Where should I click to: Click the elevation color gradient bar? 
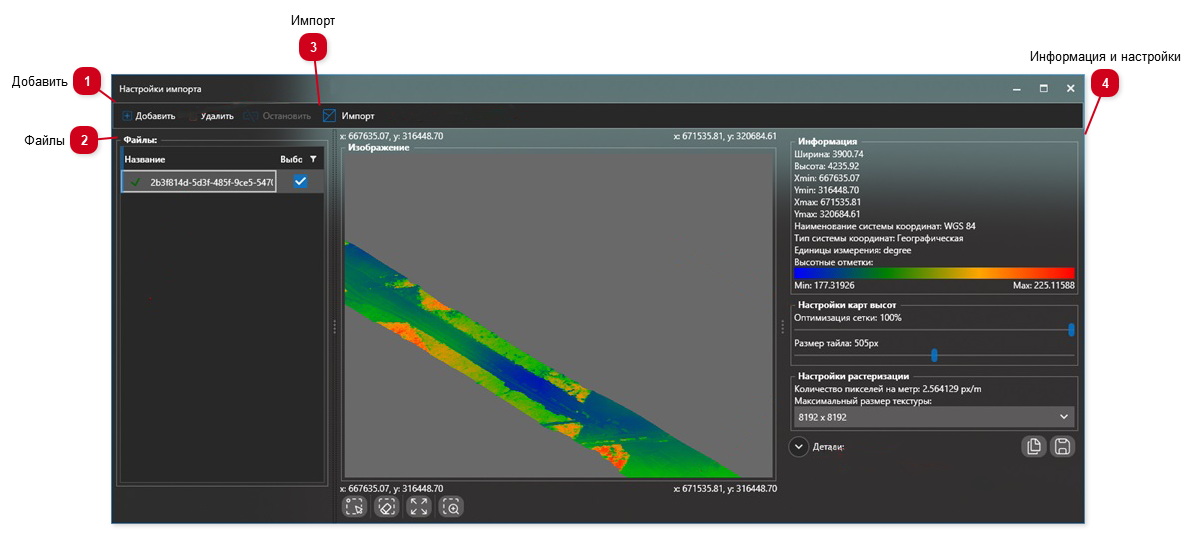[x=934, y=273]
